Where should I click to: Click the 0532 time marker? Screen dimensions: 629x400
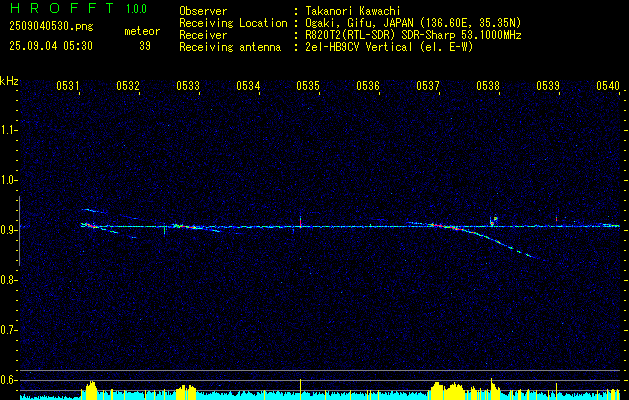pyautogui.click(x=128, y=85)
